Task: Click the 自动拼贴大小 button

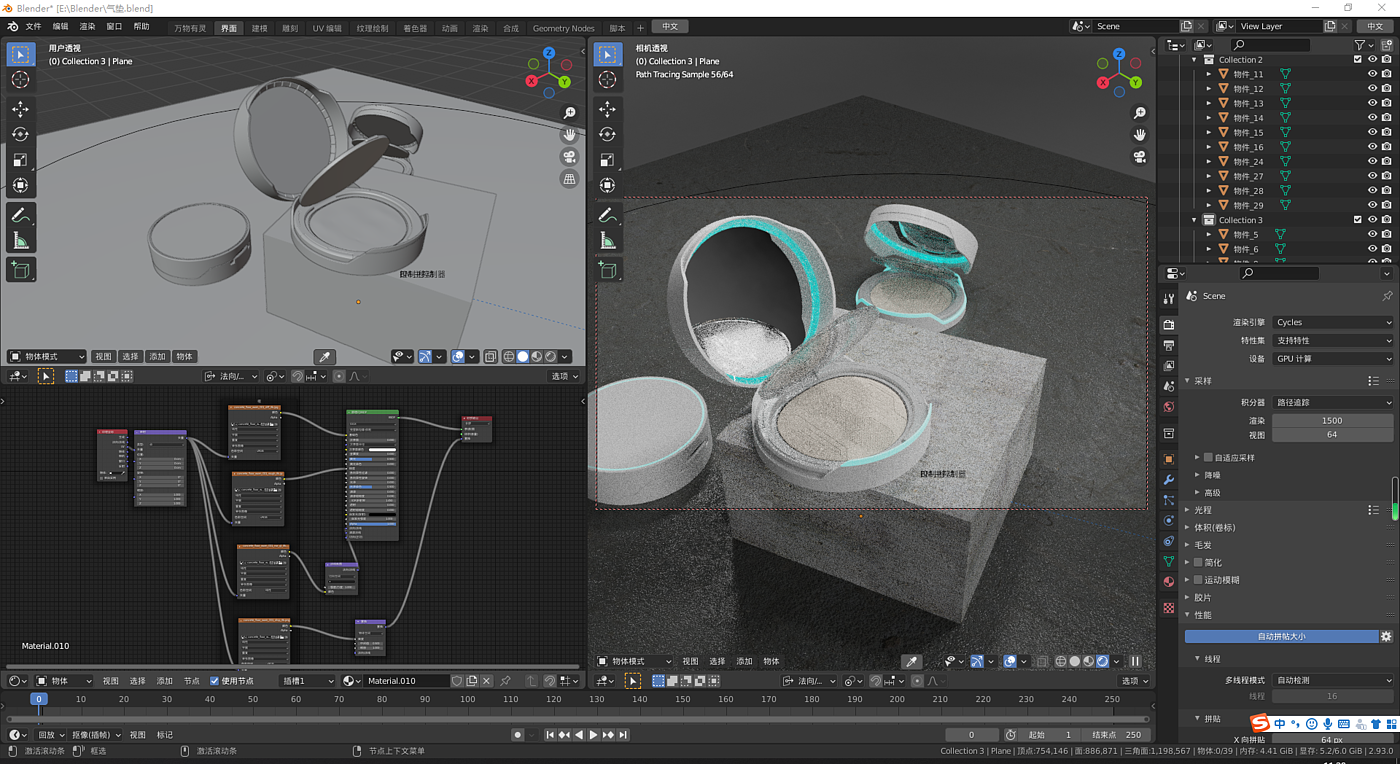Action: coord(1281,636)
